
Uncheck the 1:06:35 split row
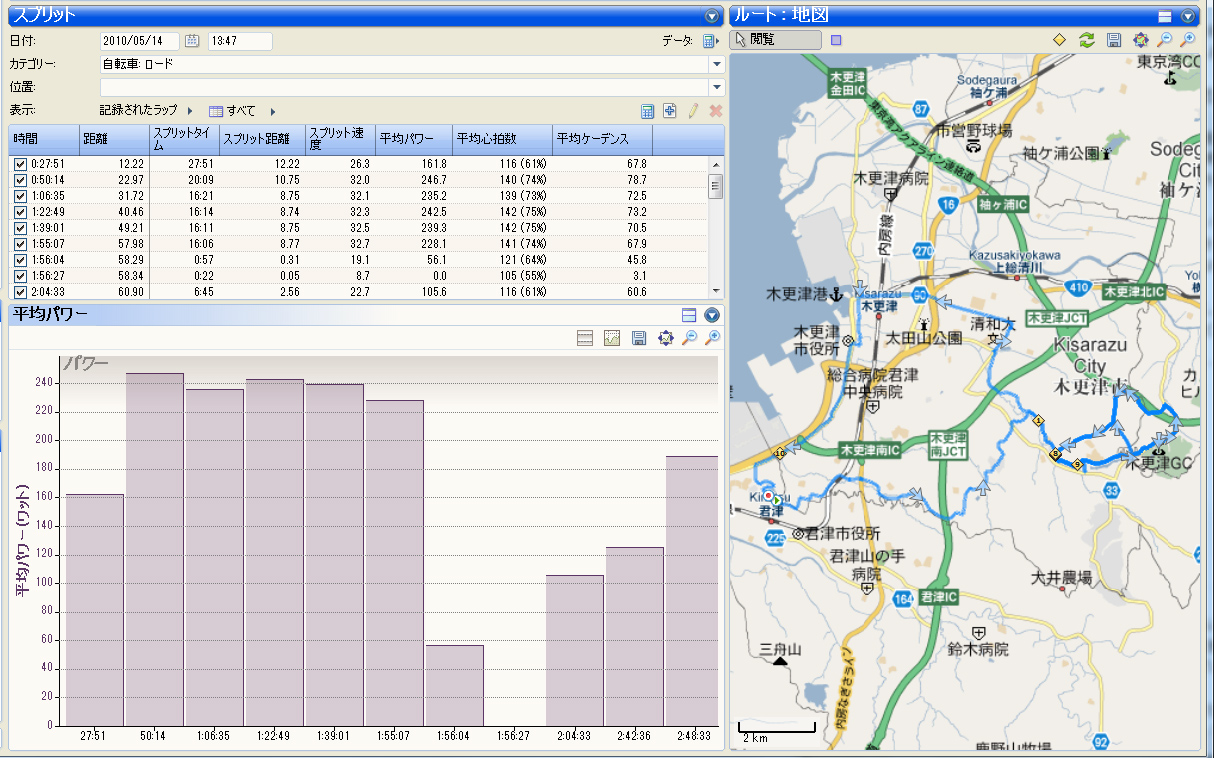point(20,195)
